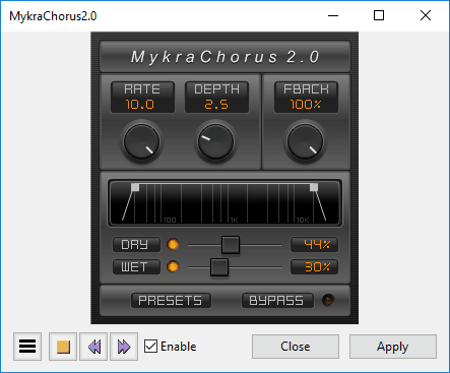Toggle the BYPASS button
Screen dimensions: 450x373
277,300
